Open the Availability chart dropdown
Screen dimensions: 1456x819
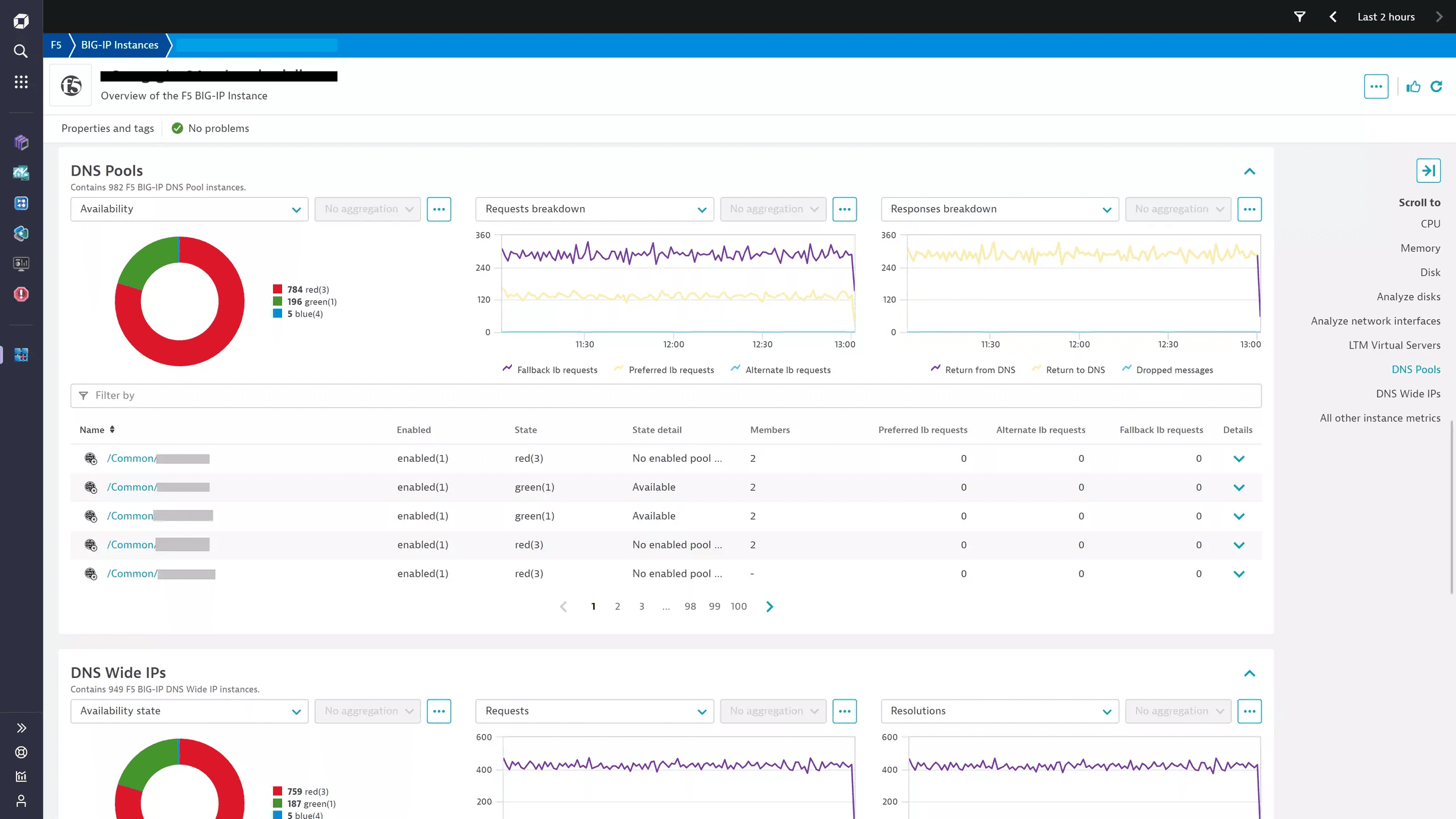pyautogui.click(x=189, y=209)
